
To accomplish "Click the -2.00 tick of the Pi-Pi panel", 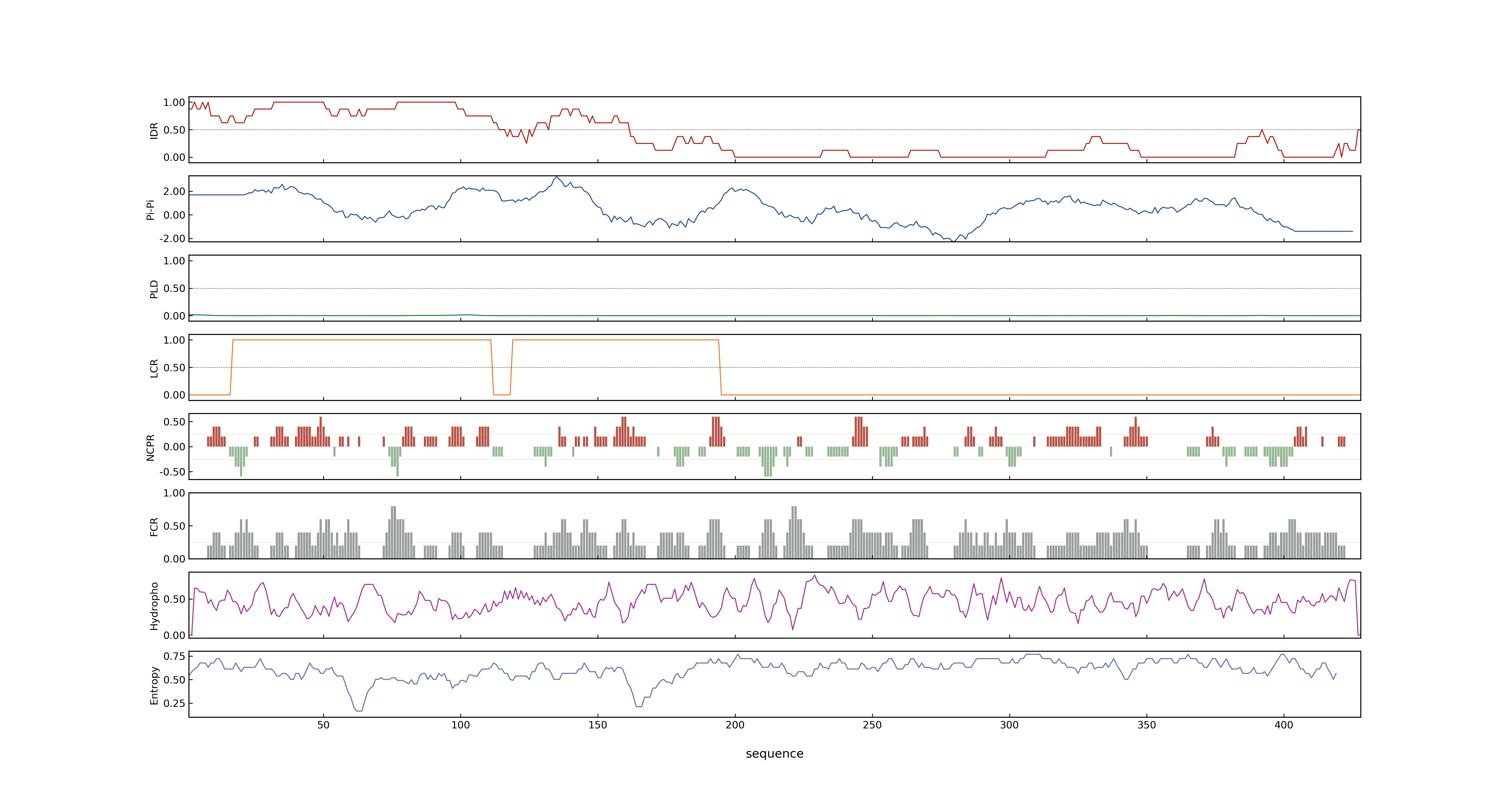I will click(172, 239).
